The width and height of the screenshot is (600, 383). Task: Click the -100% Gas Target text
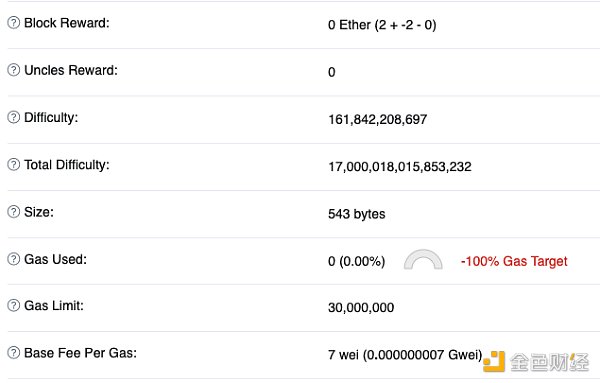click(514, 261)
